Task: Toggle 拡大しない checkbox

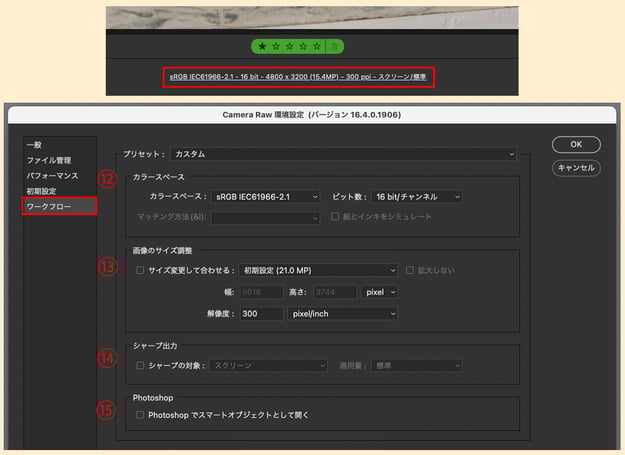Action: click(409, 270)
